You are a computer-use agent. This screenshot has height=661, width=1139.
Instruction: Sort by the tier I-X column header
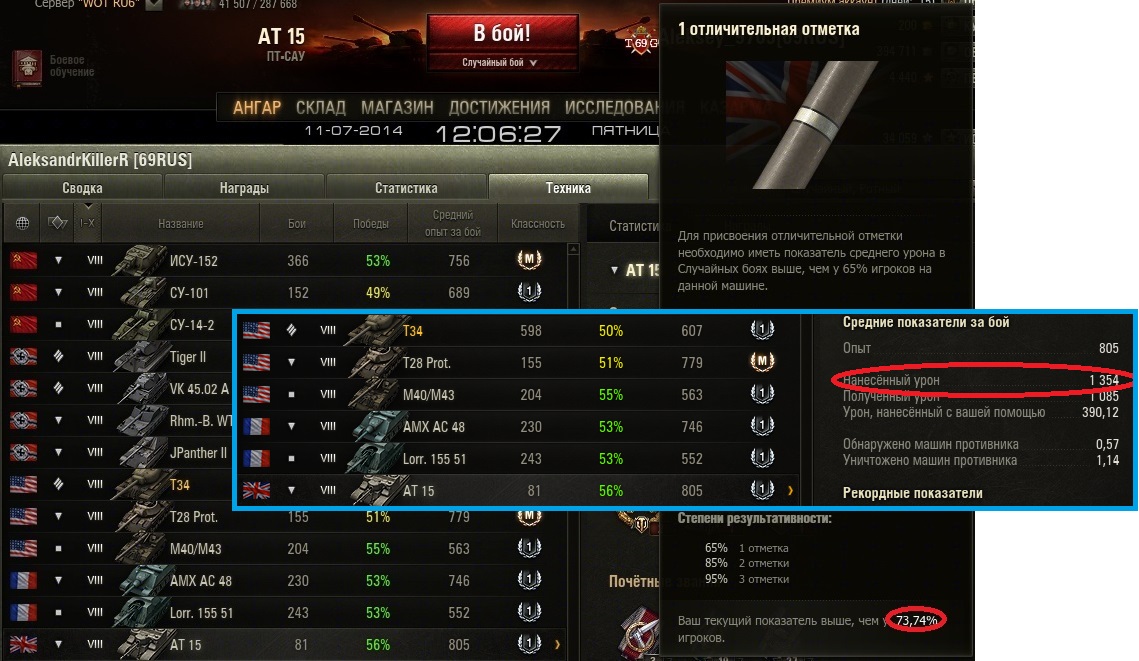87,223
